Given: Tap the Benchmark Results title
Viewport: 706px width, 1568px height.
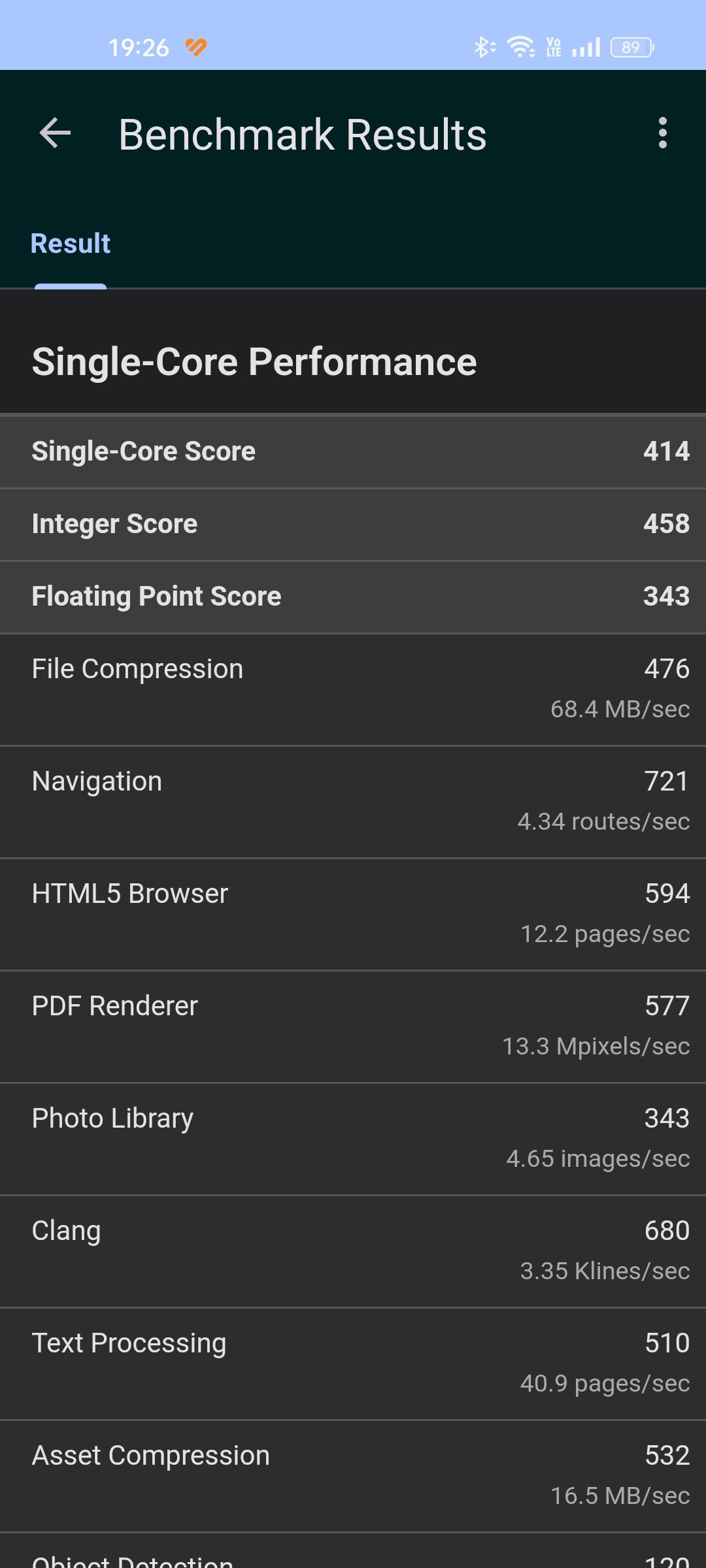Looking at the screenshot, I should [x=302, y=135].
